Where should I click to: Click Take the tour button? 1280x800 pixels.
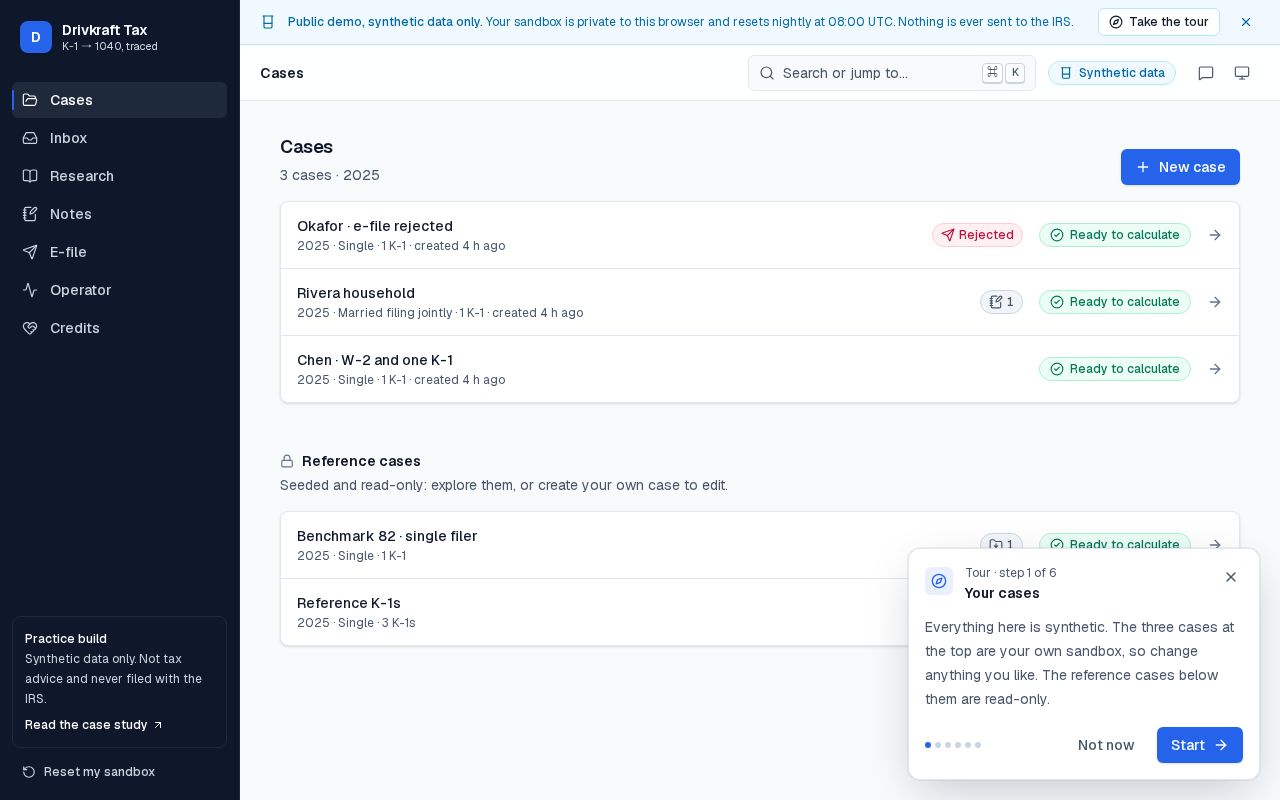tap(1158, 22)
